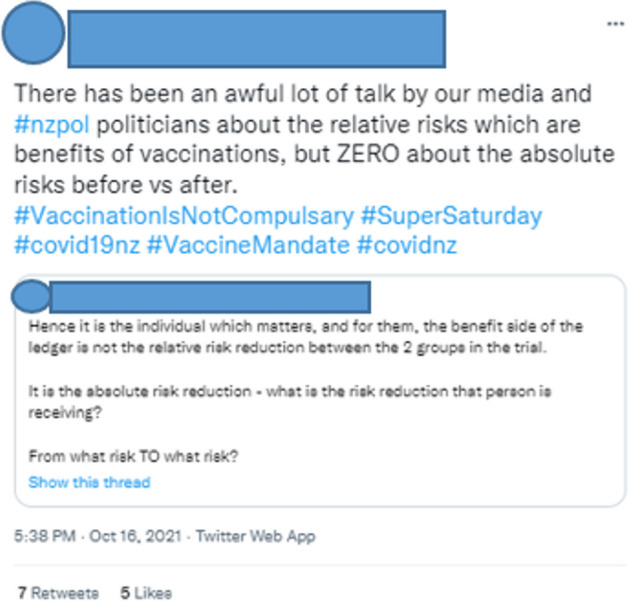Click the 'From what risk TO what risk?' text
628x601 pixels.
tap(133, 456)
